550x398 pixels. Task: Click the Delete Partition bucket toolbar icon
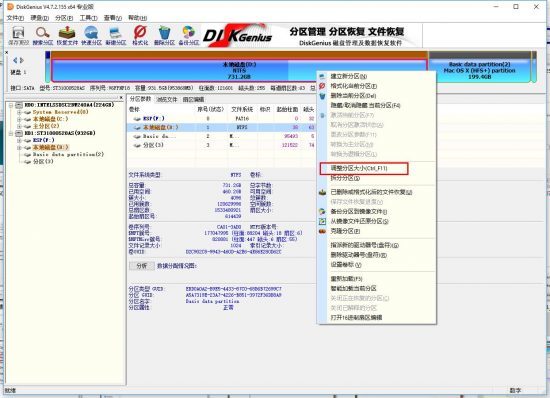tap(164, 36)
